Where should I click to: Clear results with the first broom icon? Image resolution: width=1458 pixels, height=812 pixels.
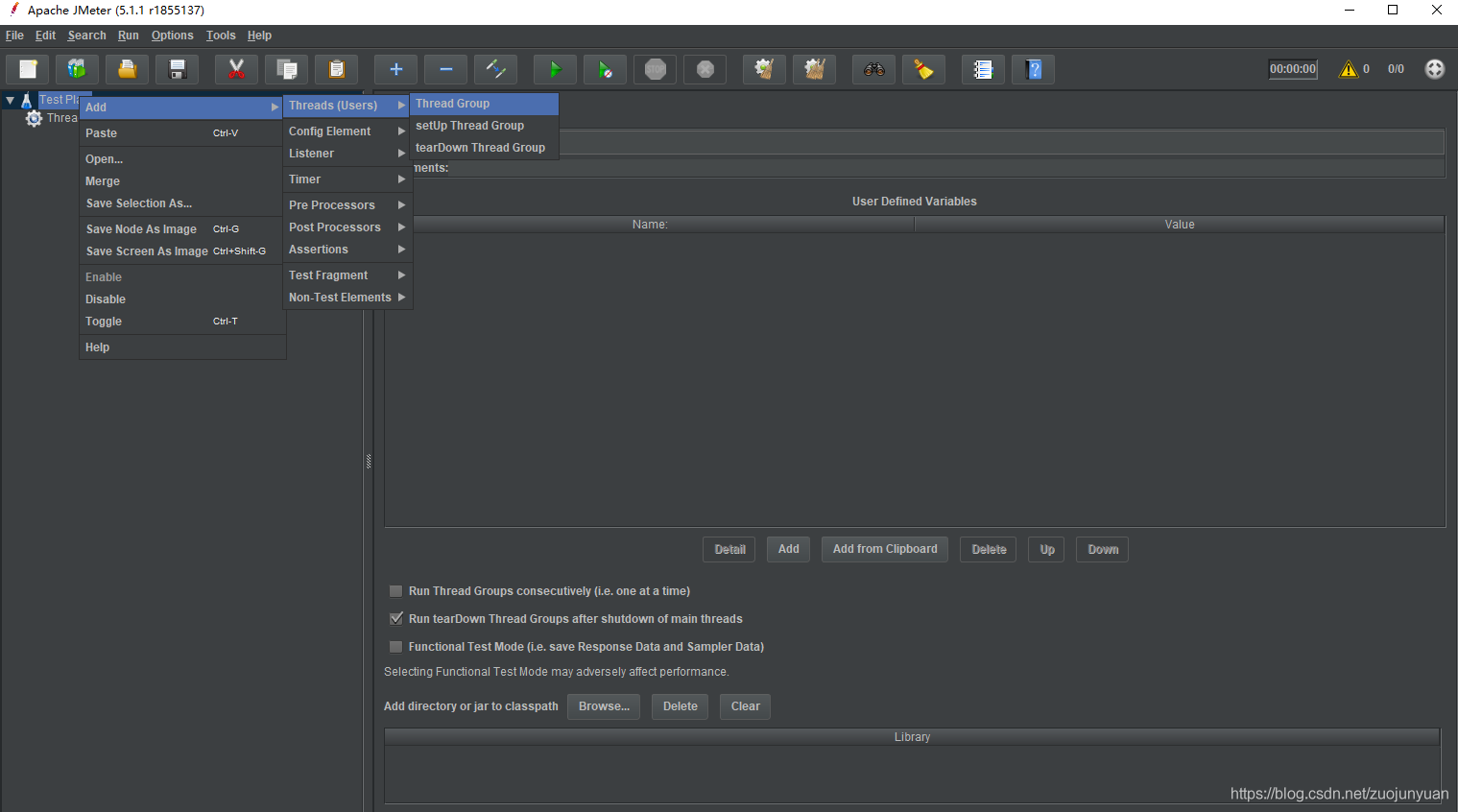coord(764,69)
